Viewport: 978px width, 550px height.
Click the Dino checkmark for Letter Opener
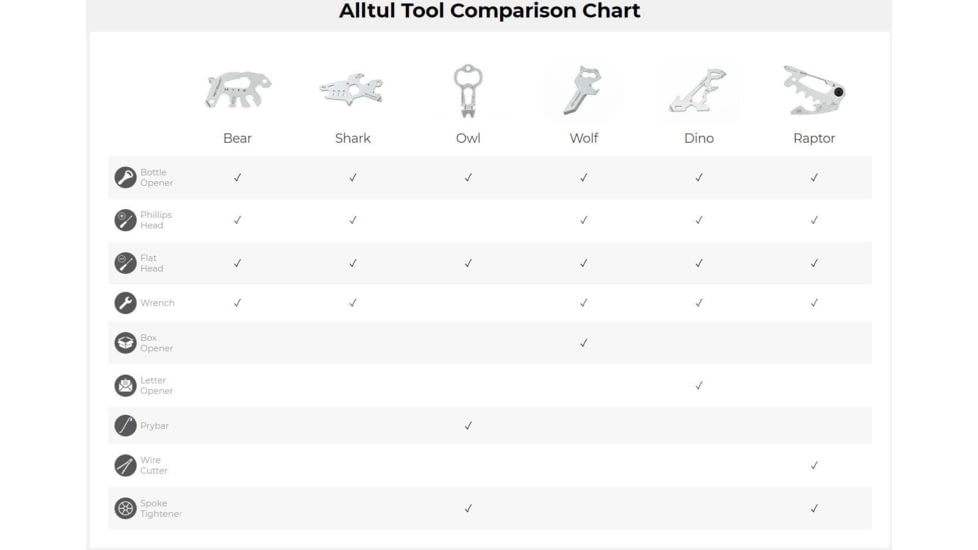click(699, 385)
